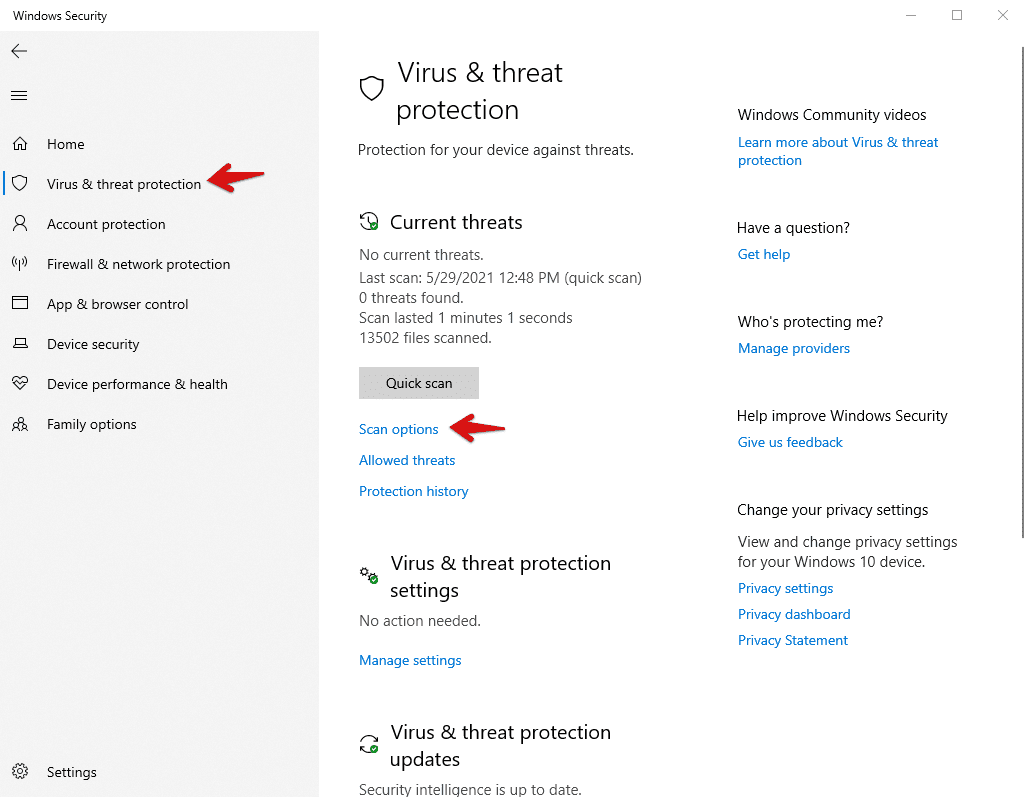Click the Family options people icon
Image resolution: width=1025 pixels, height=797 pixels.
20,424
